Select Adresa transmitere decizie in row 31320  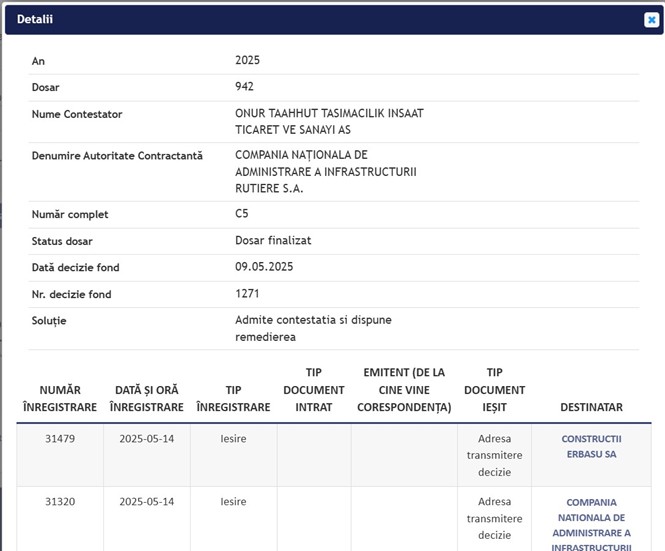pos(494,518)
